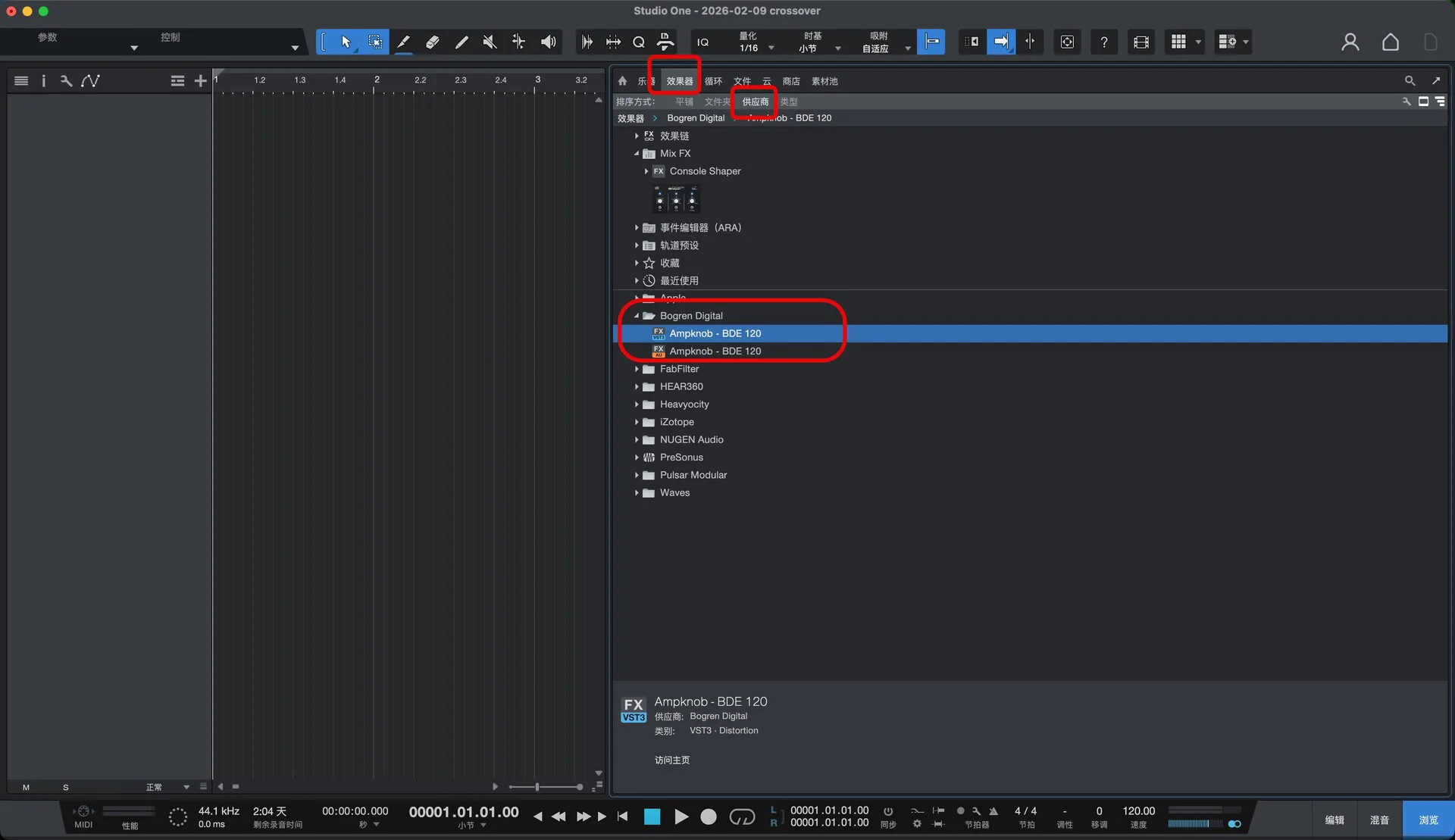Open the 混音 (Mix) view button
Screen dimensions: 1455x840
1379,820
